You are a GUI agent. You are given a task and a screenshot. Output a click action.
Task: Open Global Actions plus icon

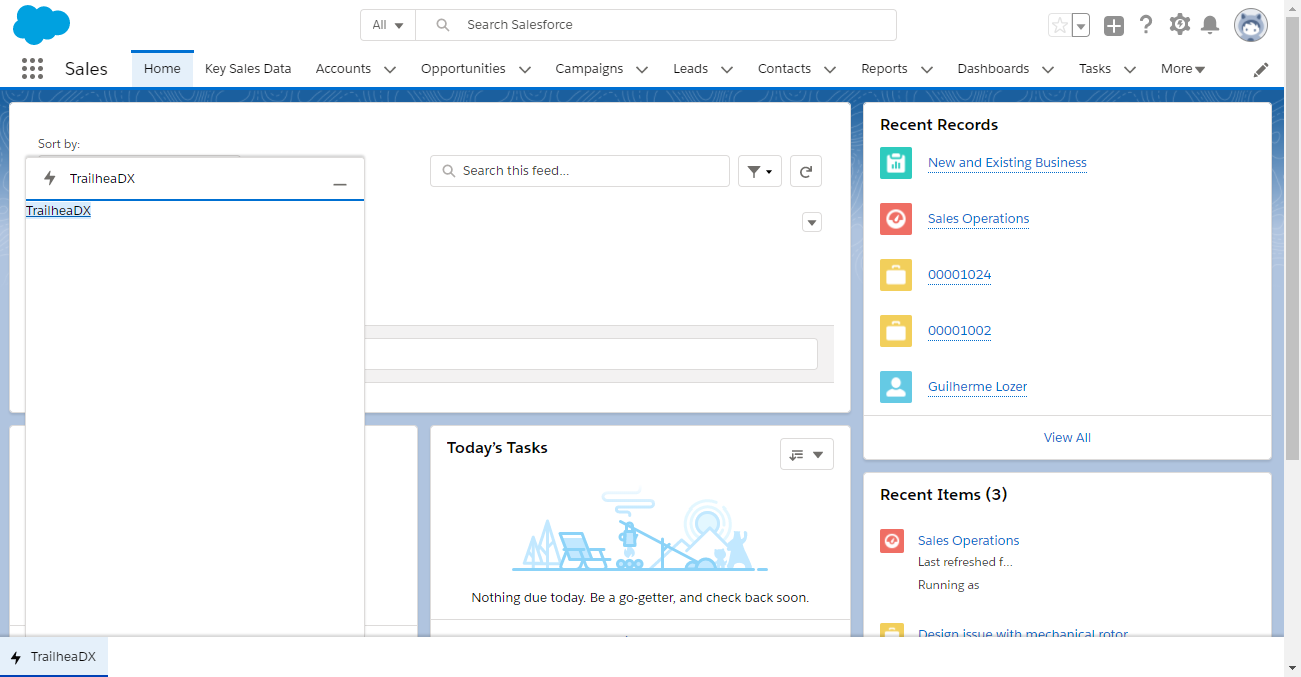click(1113, 26)
